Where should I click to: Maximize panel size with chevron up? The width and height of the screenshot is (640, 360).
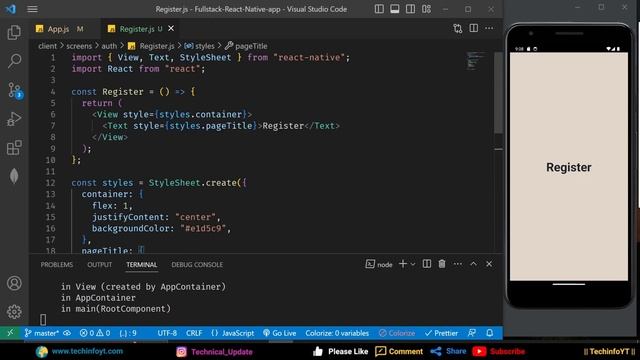[473, 264]
